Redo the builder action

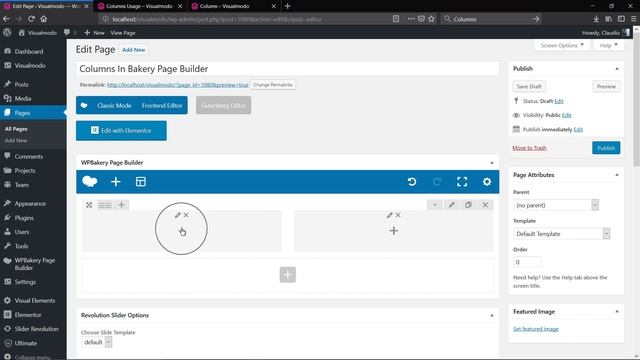click(437, 182)
